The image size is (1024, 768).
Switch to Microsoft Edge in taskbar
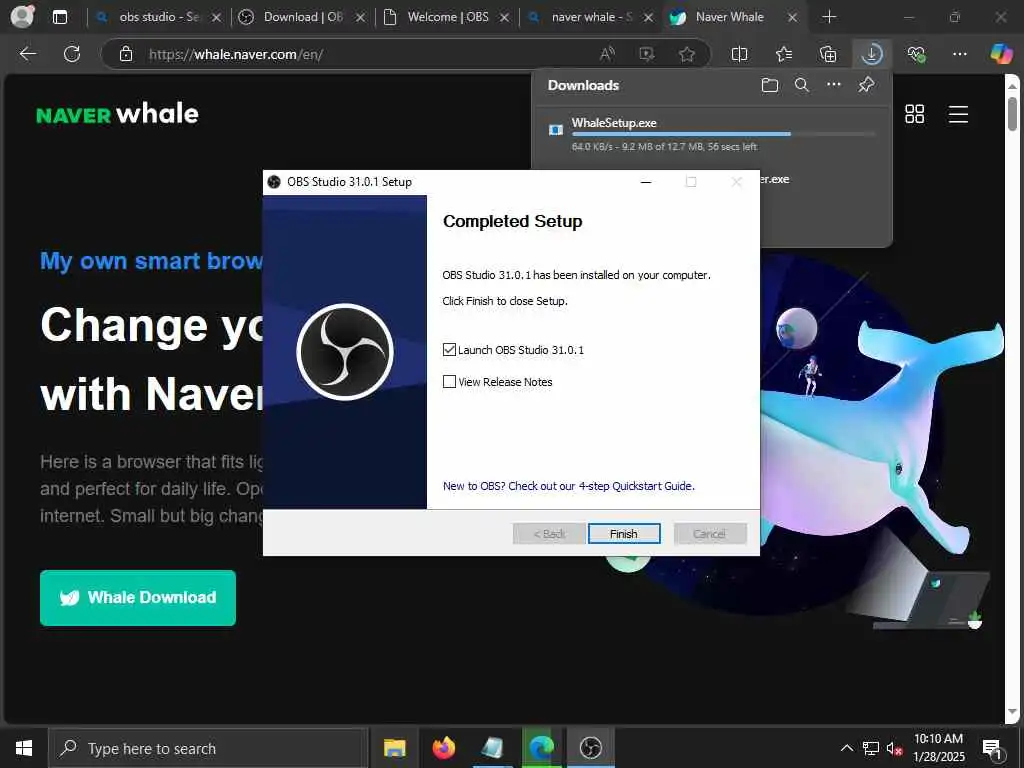point(541,748)
